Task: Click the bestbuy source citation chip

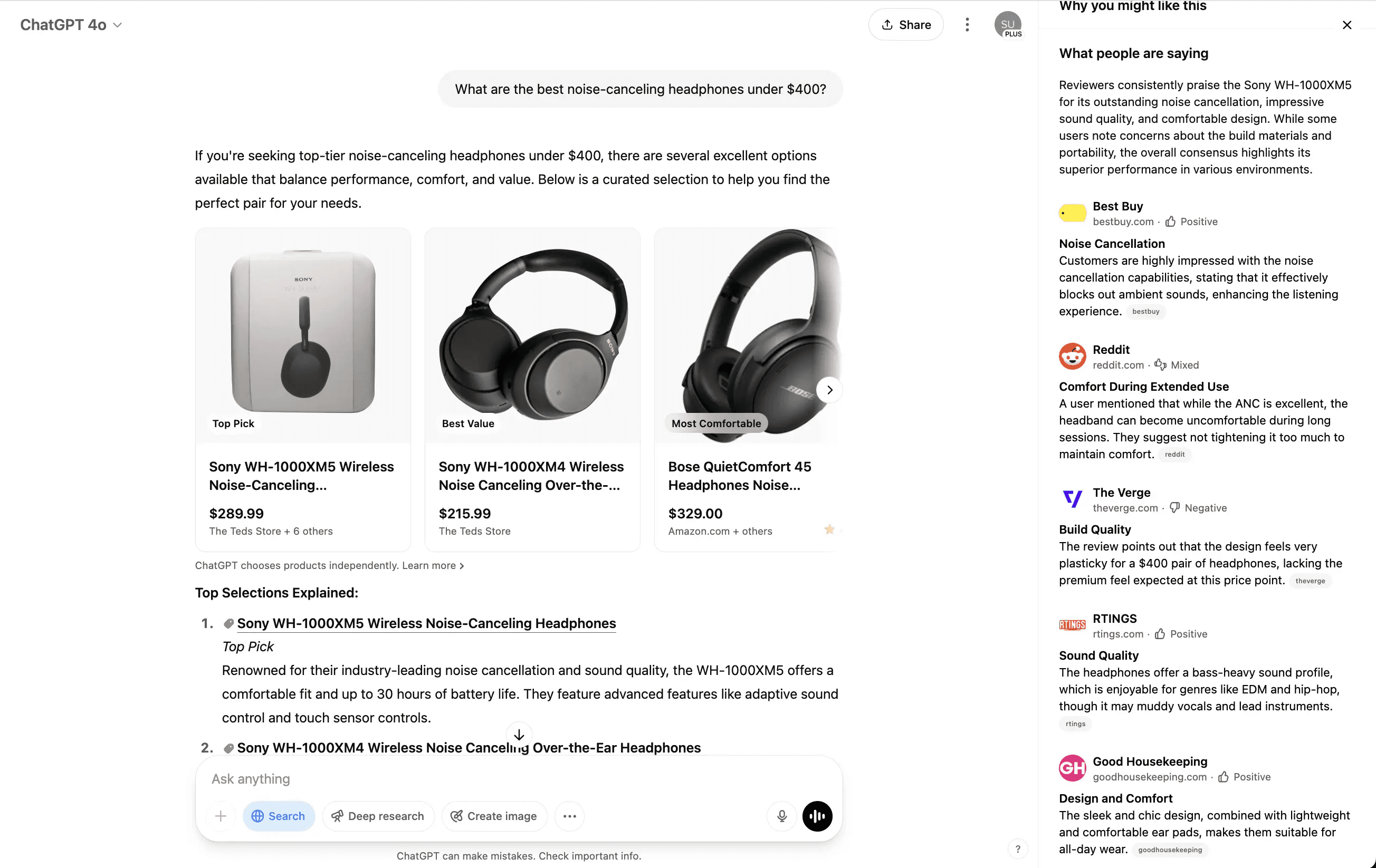Action: (x=1145, y=311)
